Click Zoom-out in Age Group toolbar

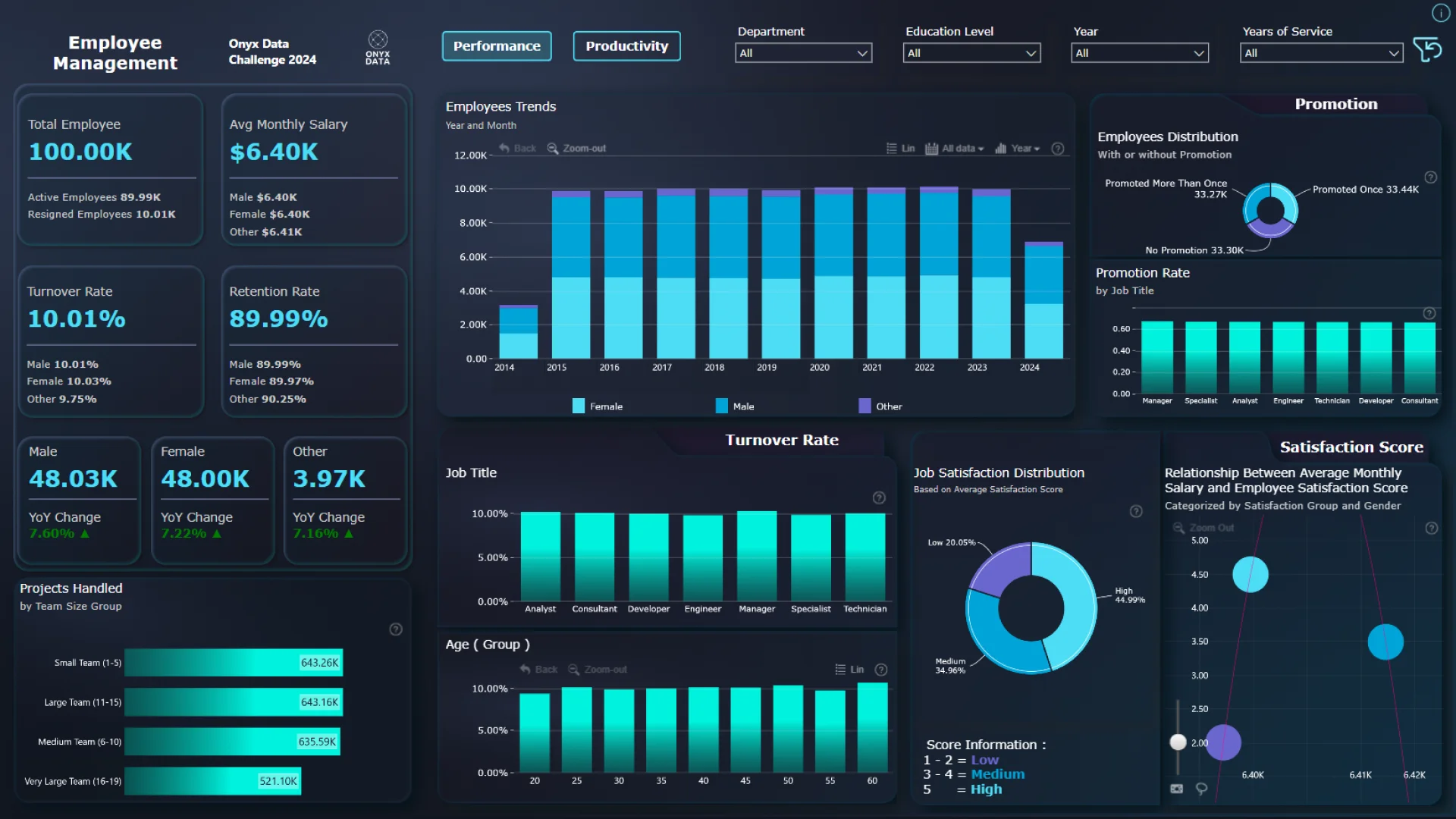[598, 670]
